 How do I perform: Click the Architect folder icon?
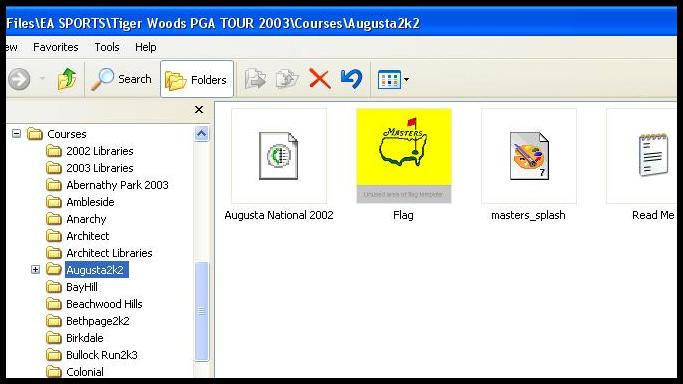point(54,236)
